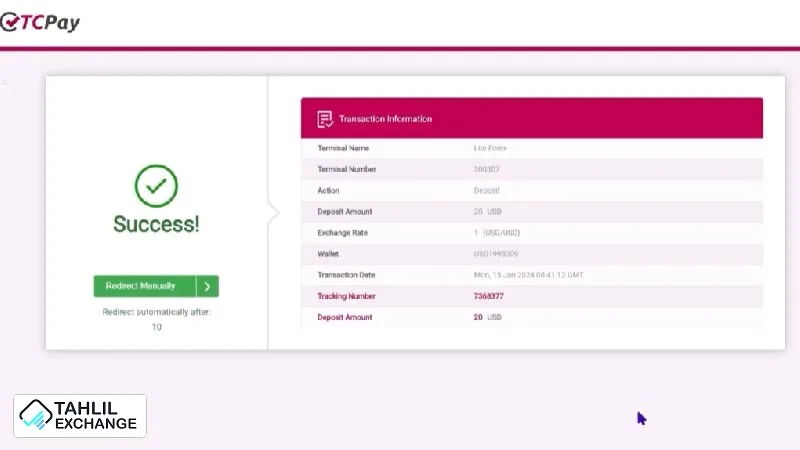Click the Transaction Information panel header
800x450 pixels.
(x=531, y=119)
